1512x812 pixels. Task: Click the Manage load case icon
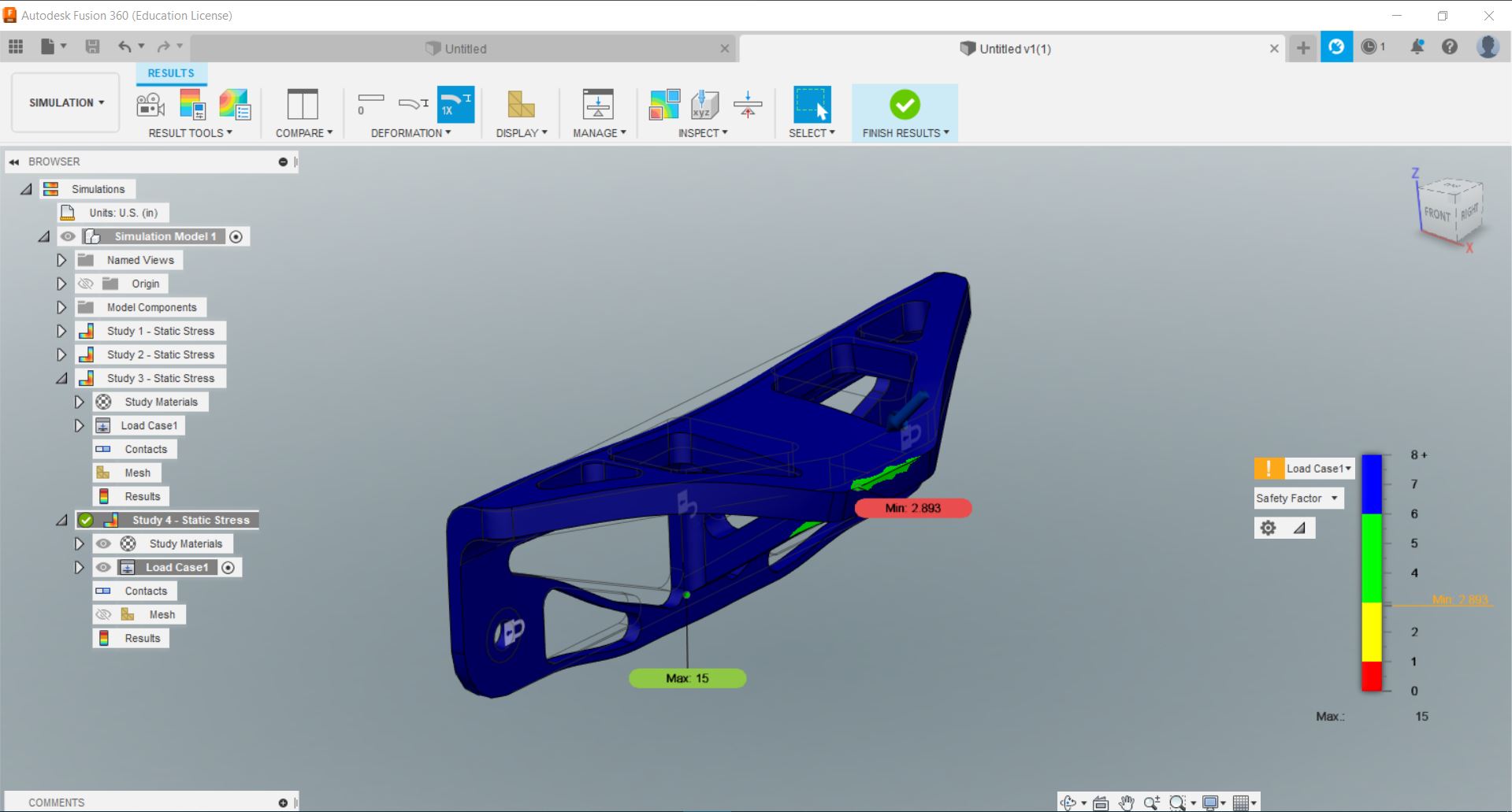point(598,105)
